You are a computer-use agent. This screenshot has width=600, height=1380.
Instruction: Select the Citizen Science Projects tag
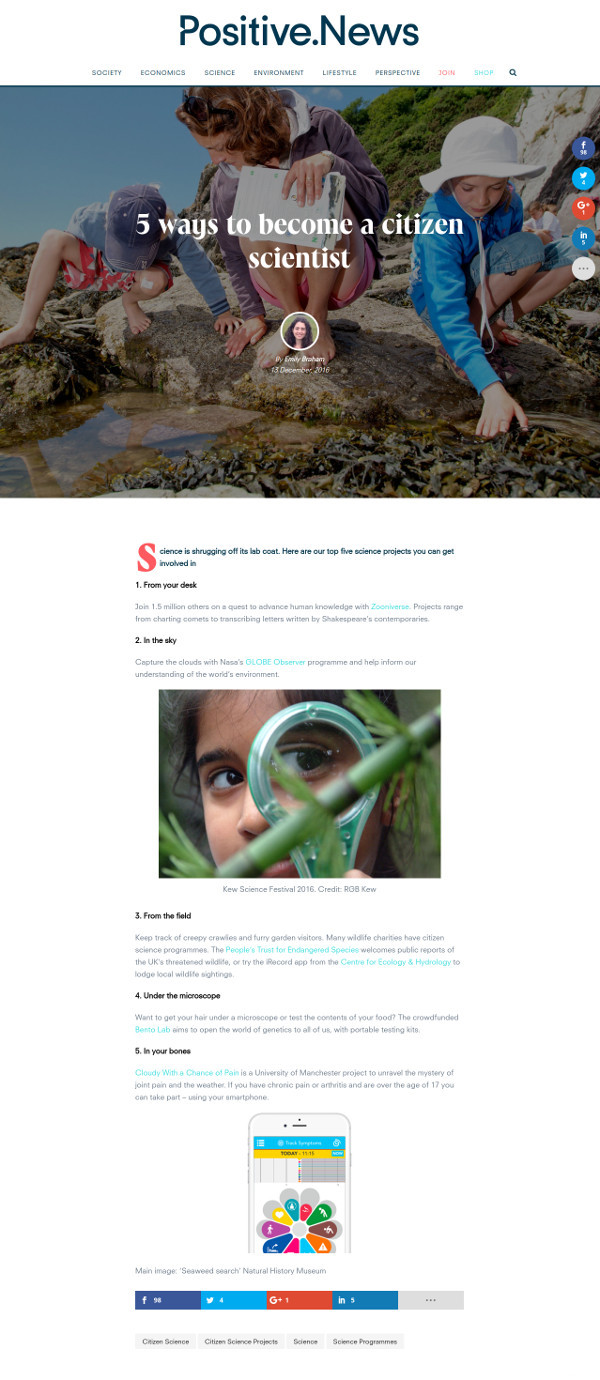[241, 1341]
